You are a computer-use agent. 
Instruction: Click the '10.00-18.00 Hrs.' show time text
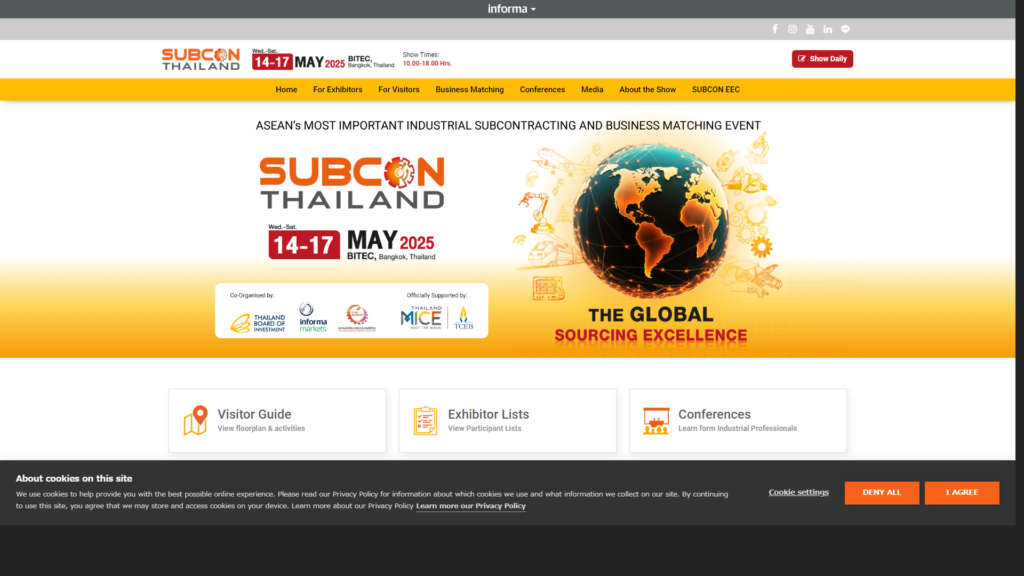pyautogui.click(x=427, y=63)
